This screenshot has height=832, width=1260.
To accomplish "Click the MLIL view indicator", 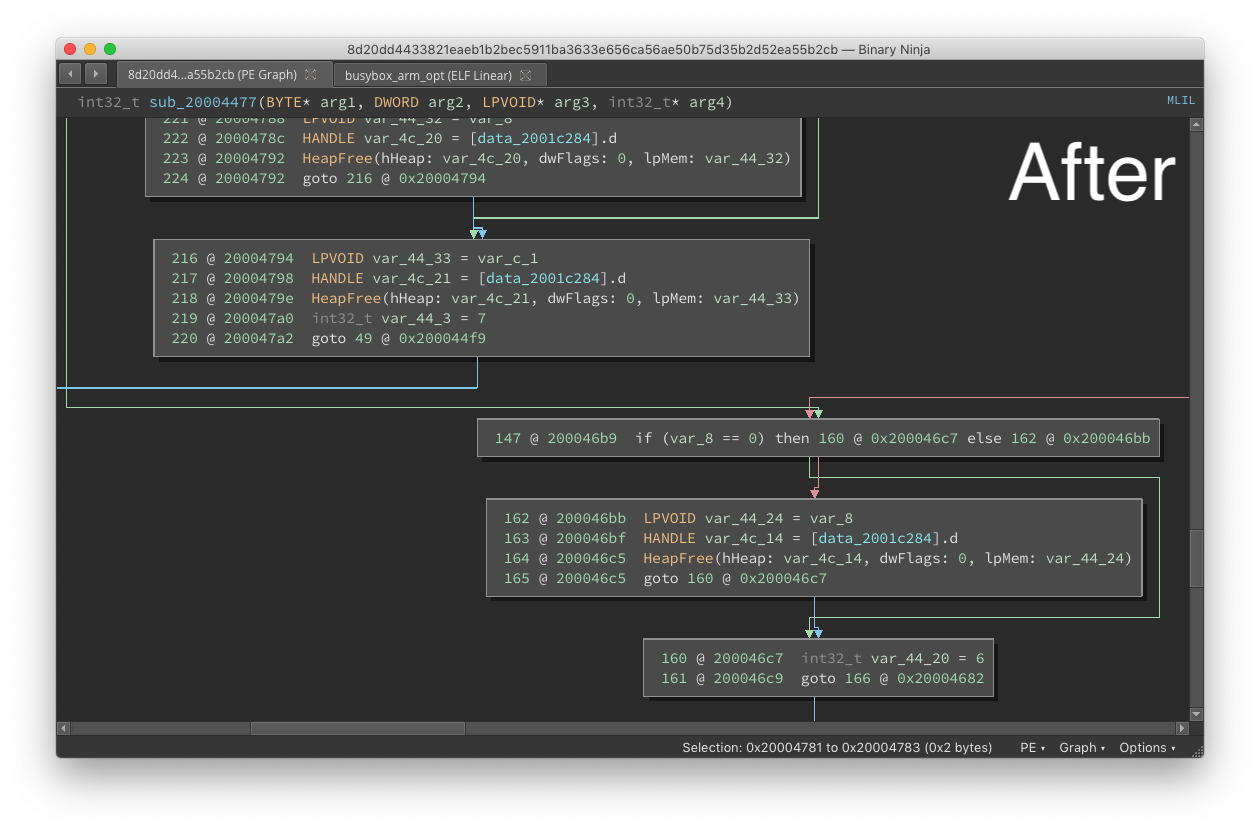I will tap(1180, 101).
